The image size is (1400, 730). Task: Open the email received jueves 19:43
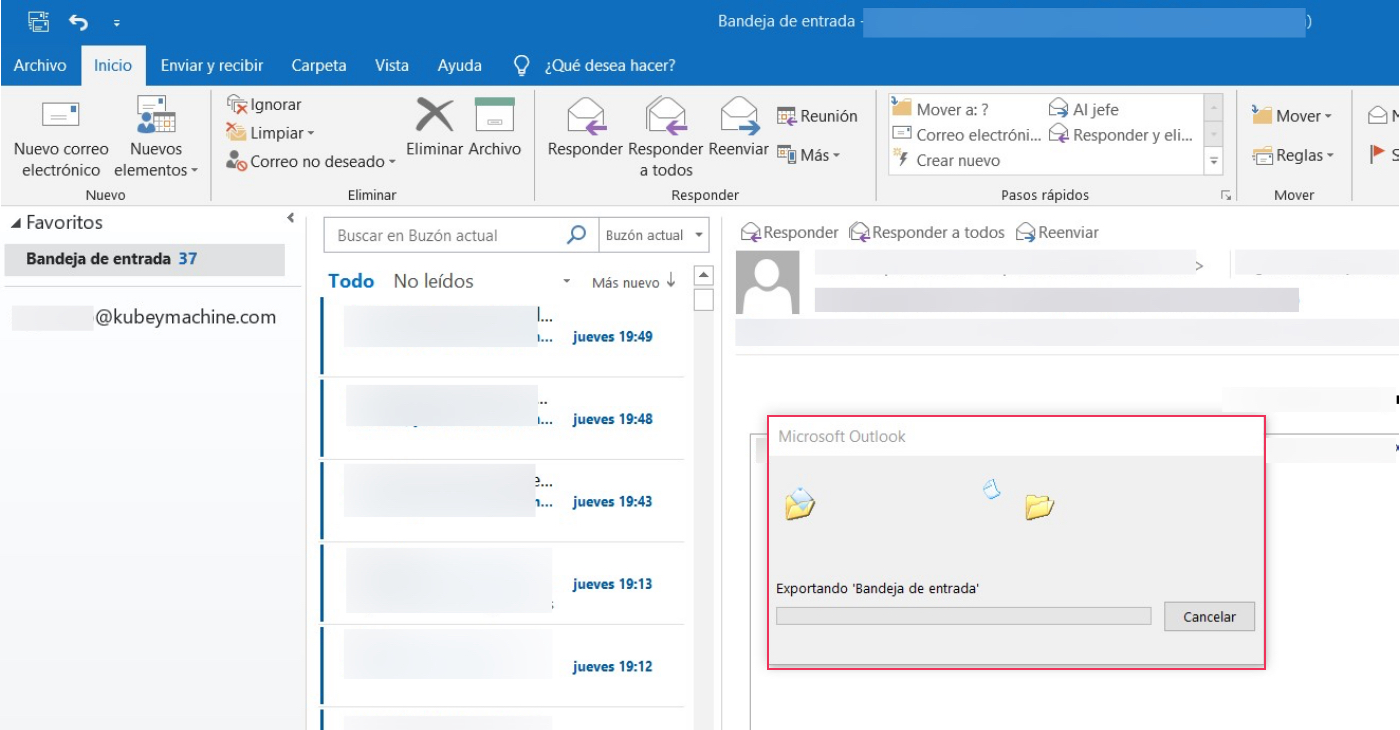point(502,502)
